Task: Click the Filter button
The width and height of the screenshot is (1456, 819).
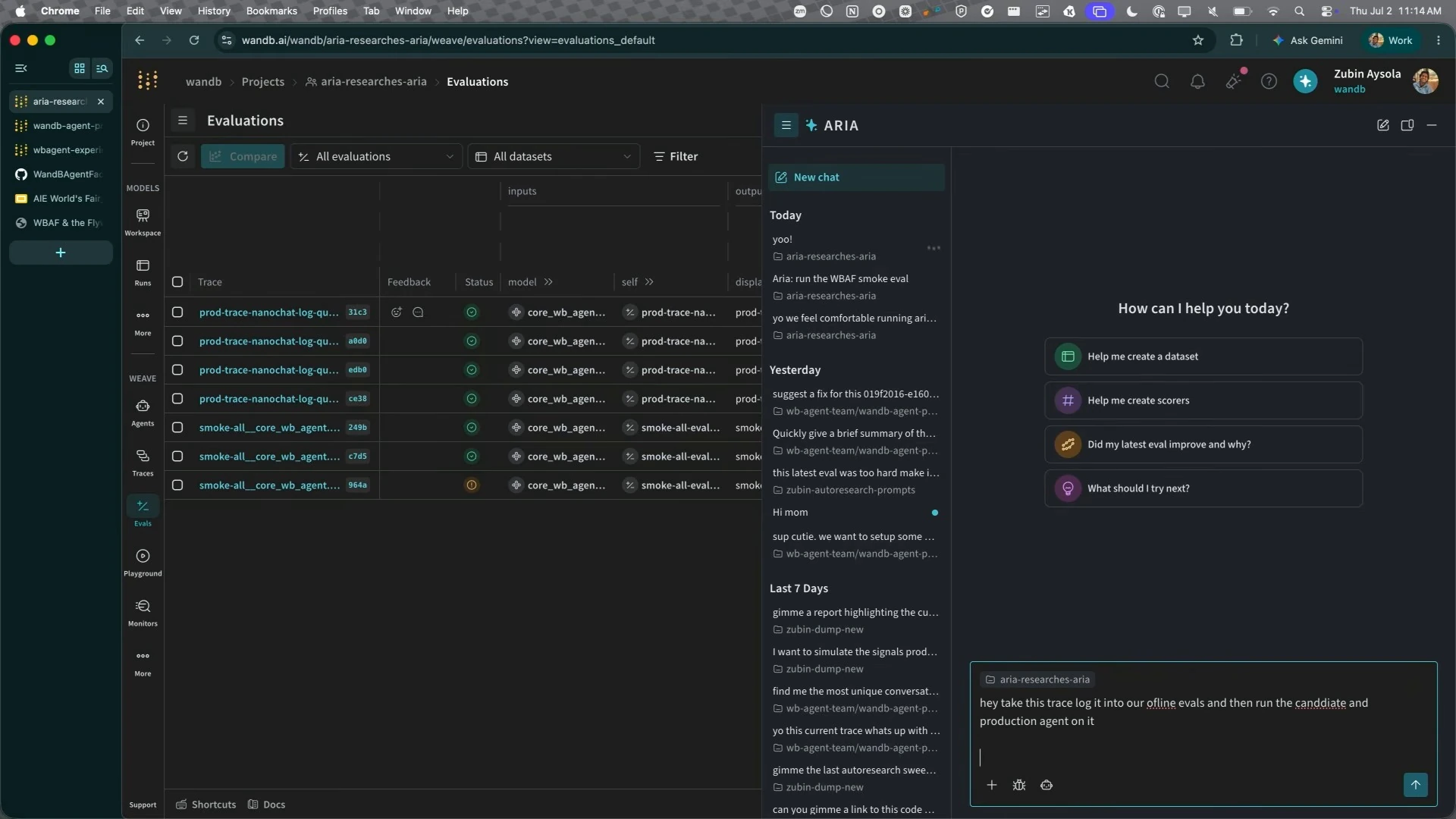Action: [676, 156]
